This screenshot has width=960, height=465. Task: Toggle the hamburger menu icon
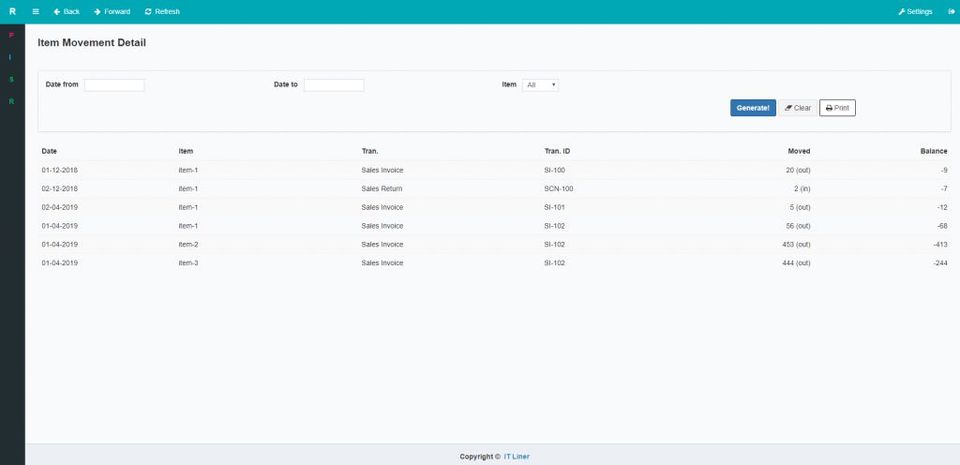(x=36, y=12)
